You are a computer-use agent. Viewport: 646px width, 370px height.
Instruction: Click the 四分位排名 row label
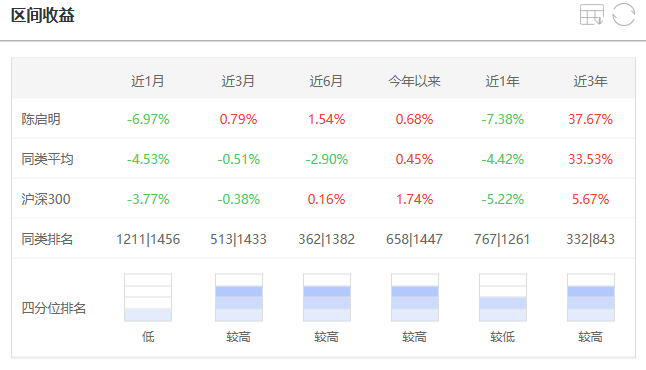coord(54,308)
